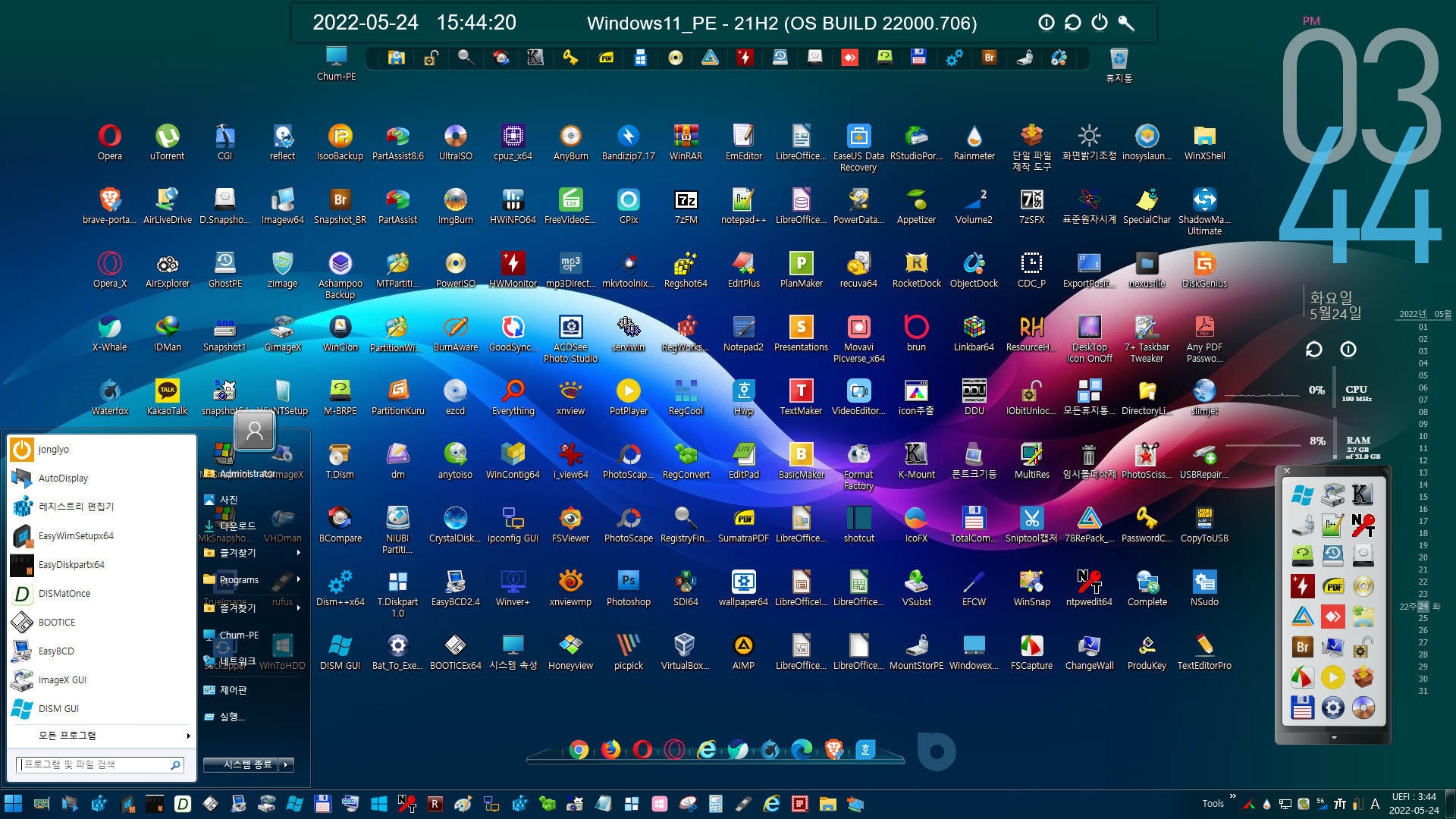Click the wrench settings icon in top bar
The width and height of the screenshot is (1456, 819).
(x=1126, y=23)
